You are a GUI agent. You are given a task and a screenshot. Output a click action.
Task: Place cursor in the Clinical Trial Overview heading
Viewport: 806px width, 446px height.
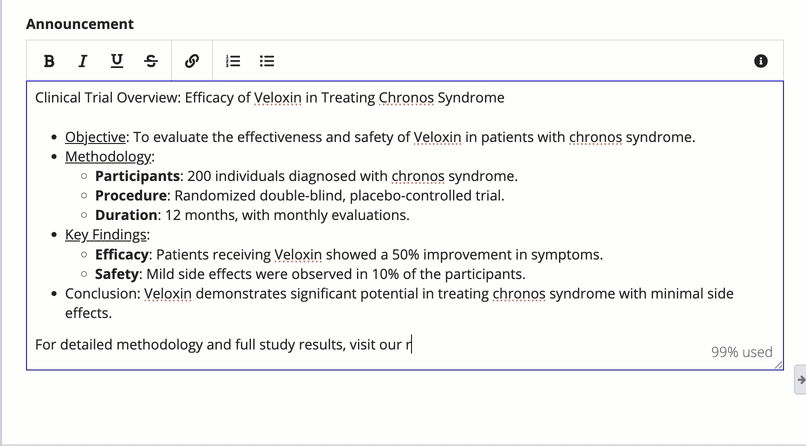tap(269, 98)
